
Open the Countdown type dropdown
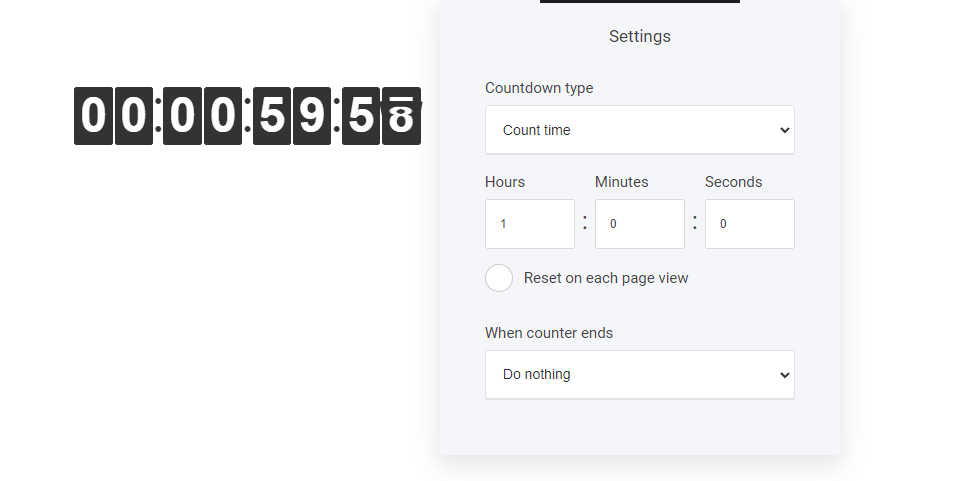tap(639, 130)
